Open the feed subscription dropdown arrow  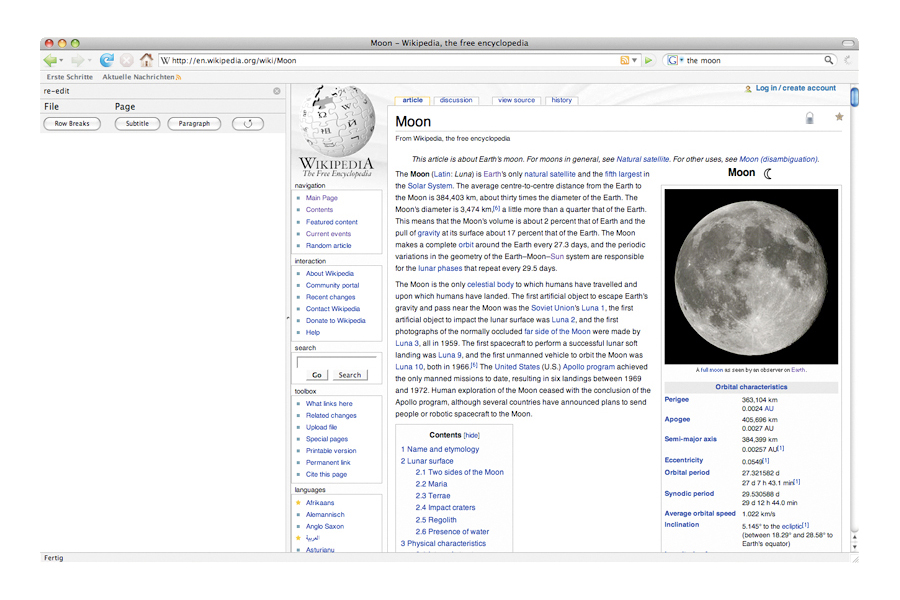[x=636, y=60]
